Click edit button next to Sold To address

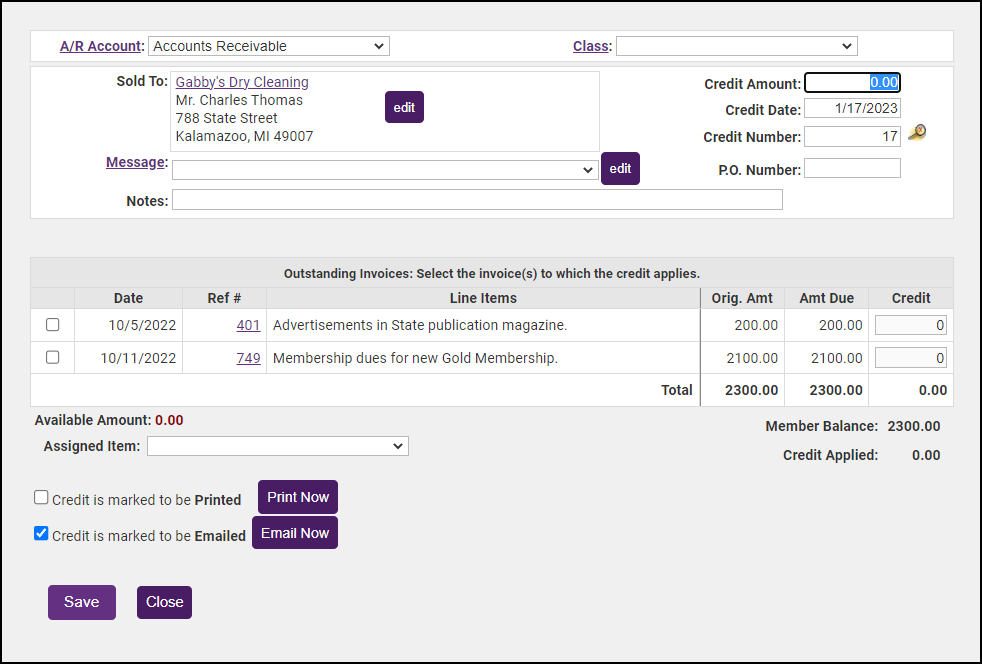tap(404, 107)
